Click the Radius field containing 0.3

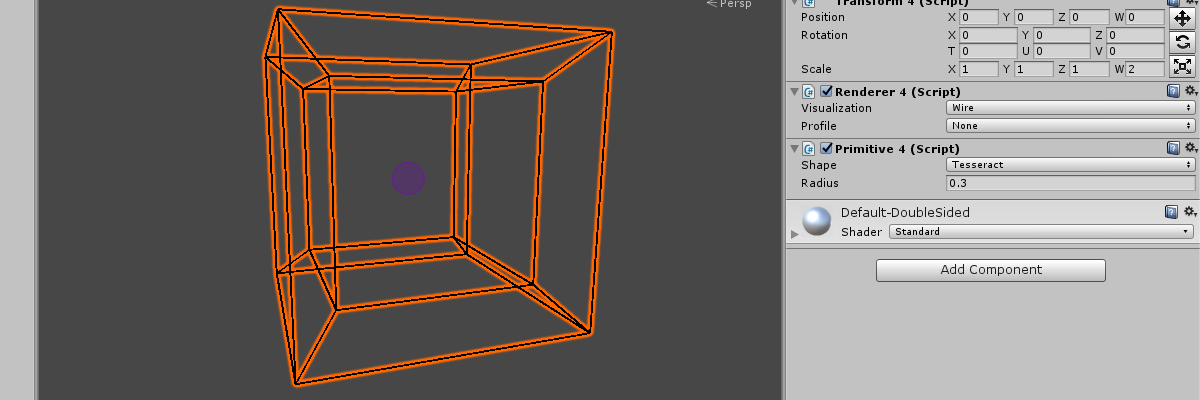(1070, 183)
